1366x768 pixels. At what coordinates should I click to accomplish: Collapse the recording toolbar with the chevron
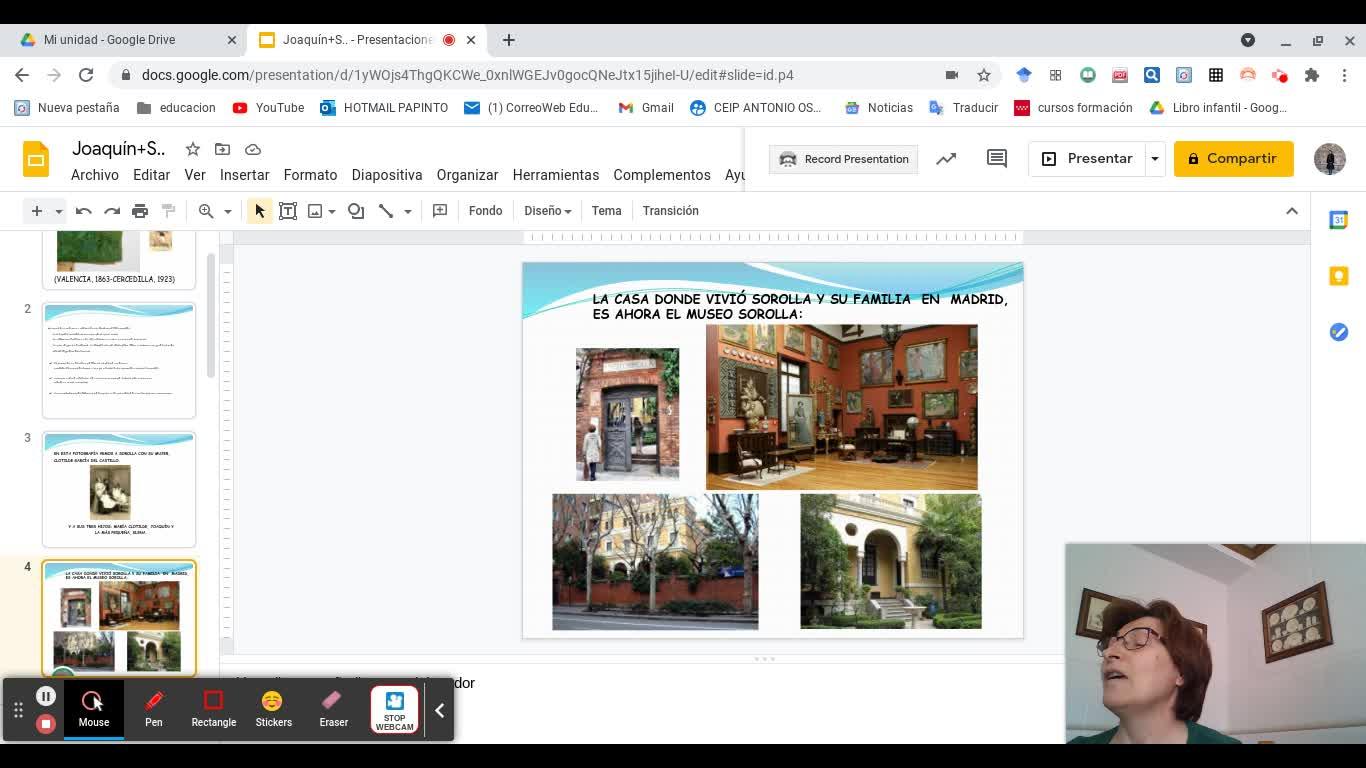pos(439,710)
